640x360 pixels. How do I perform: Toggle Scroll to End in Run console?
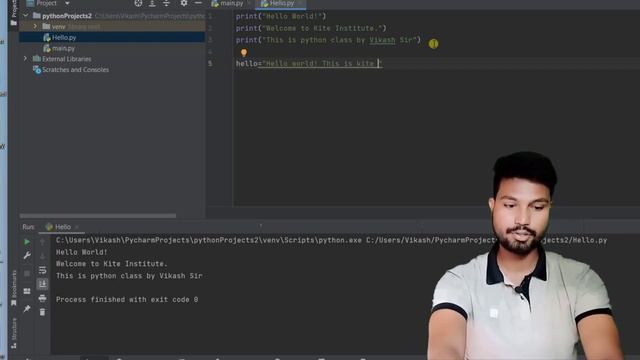[x=42, y=284]
